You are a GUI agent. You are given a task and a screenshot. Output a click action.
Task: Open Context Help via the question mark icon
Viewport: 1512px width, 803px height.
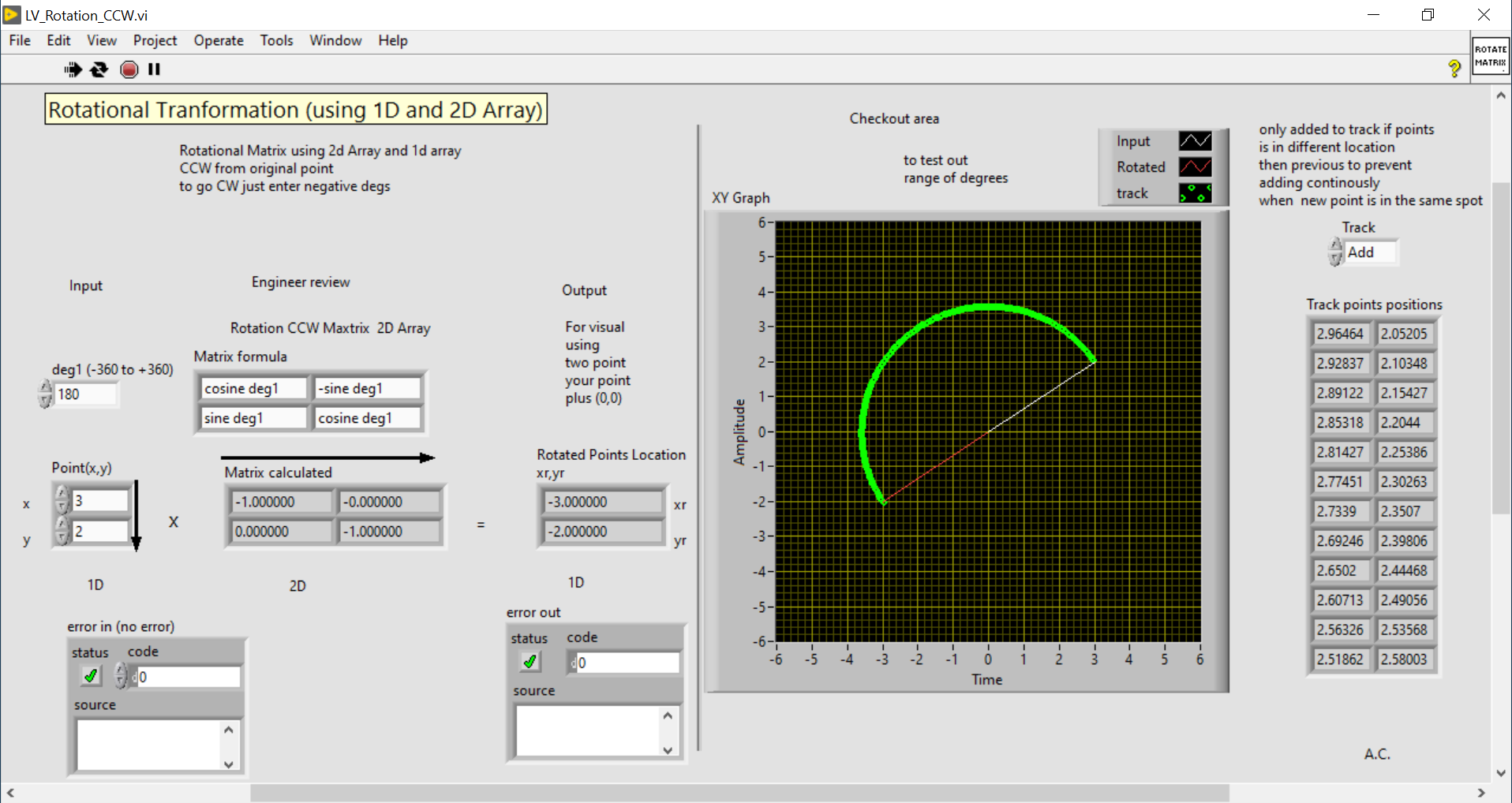[x=1454, y=69]
